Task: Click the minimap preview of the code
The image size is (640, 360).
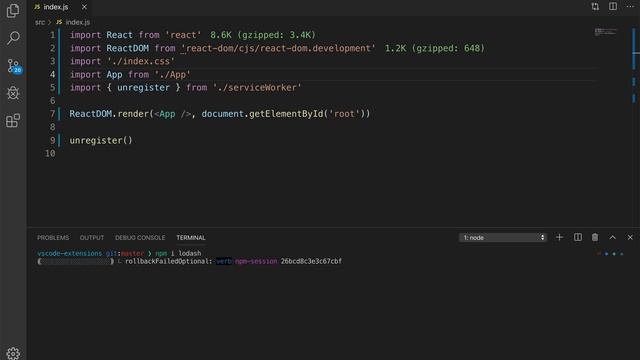Action: pos(605,32)
